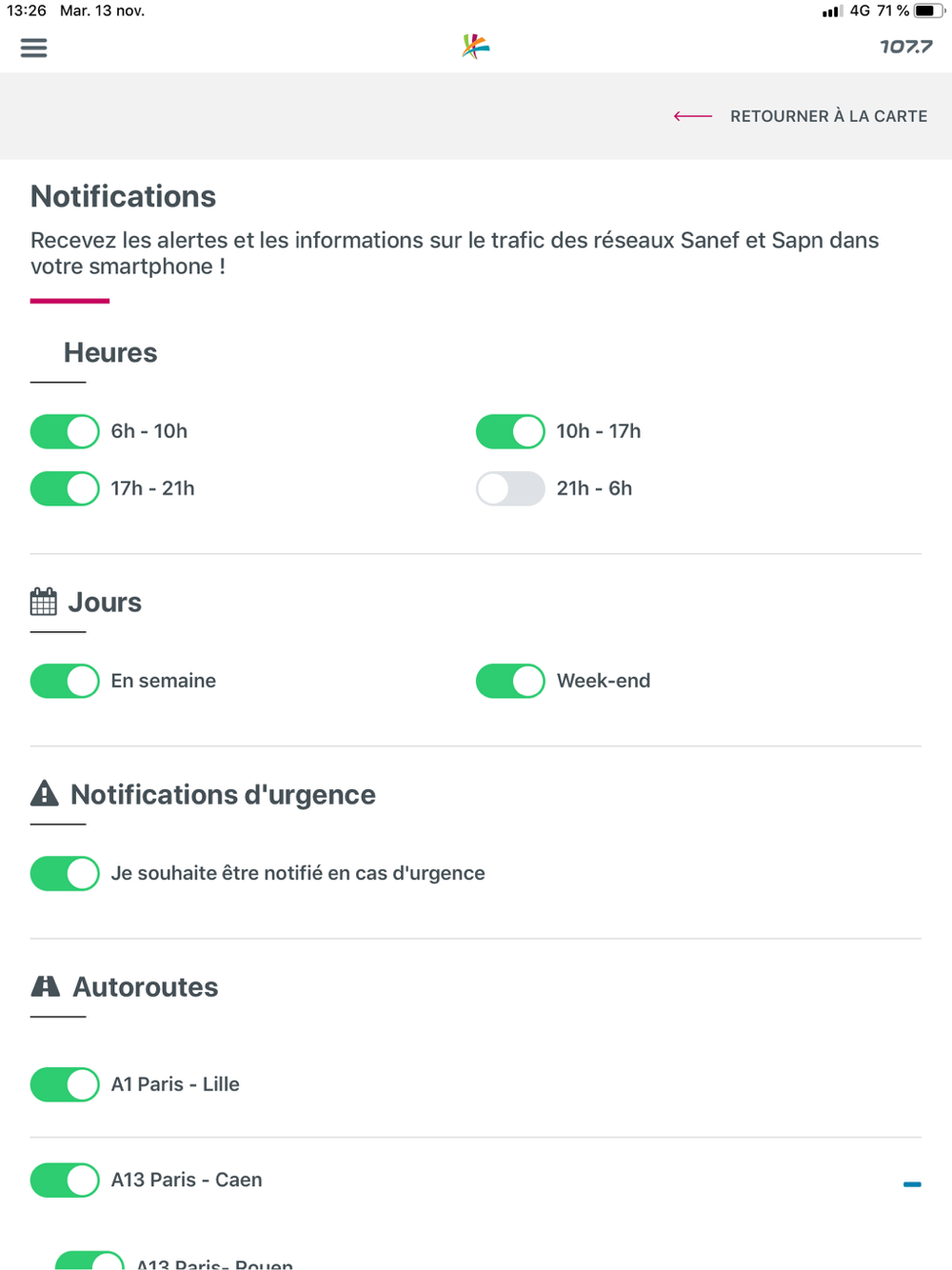Switch off the 10h - 17h toggle
Viewport: 952px width, 1270px height.
[510, 431]
